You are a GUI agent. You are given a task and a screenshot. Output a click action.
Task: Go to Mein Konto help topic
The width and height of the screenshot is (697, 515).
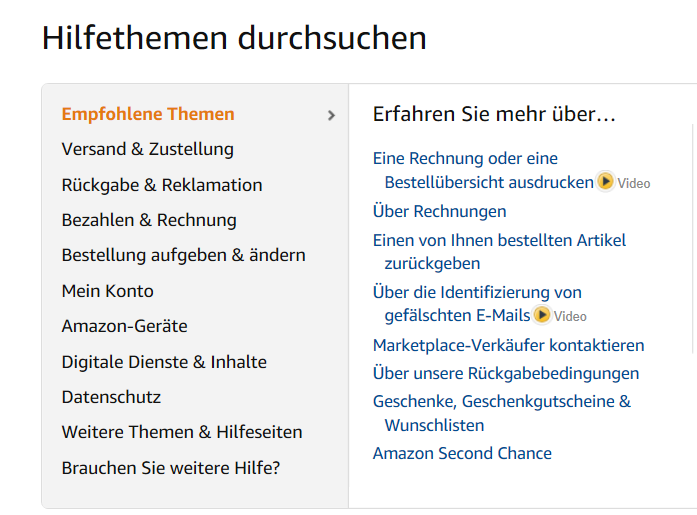(x=108, y=291)
